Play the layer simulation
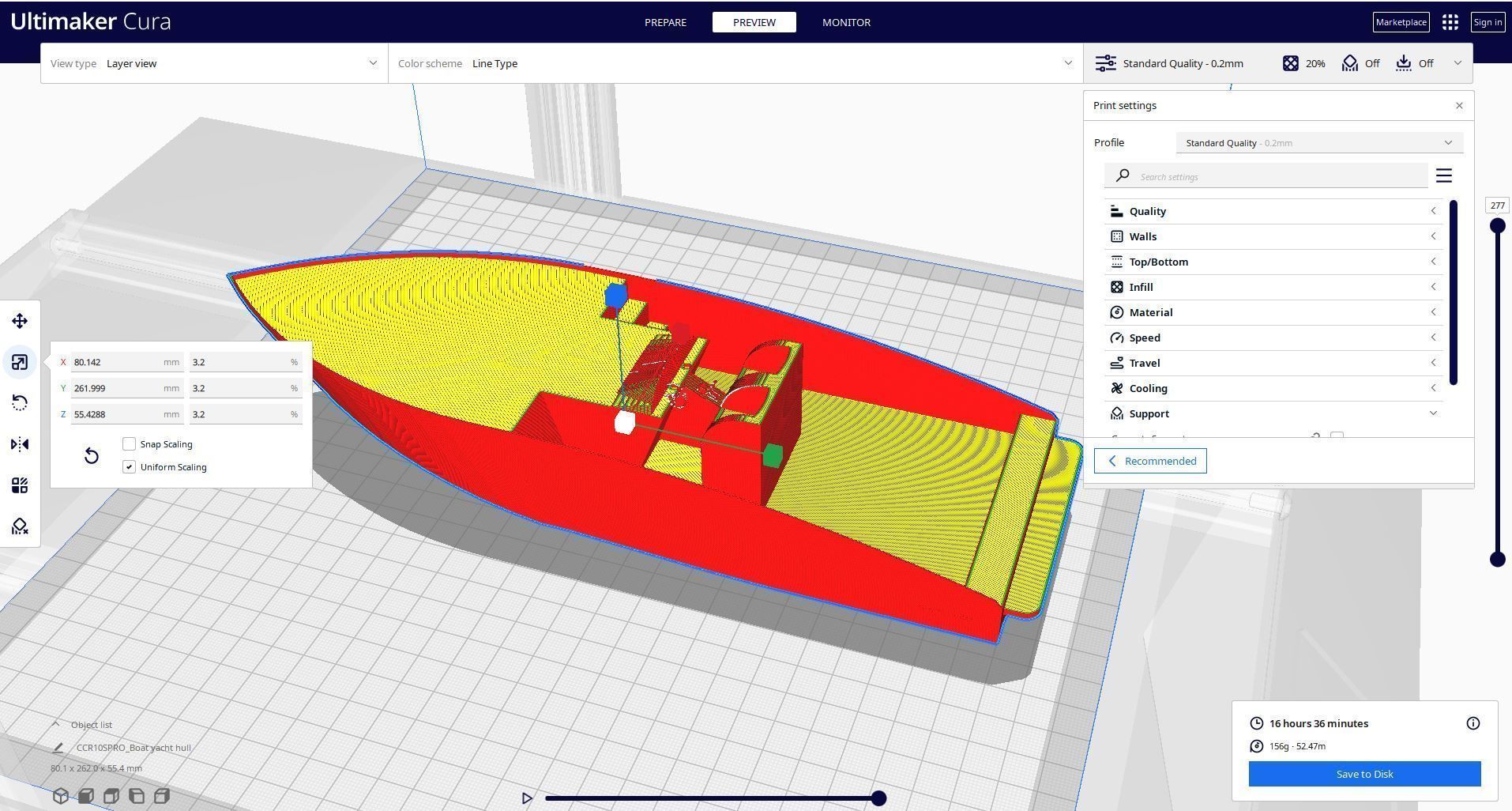This screenshot has width=1512, height=811. point(527,798)
